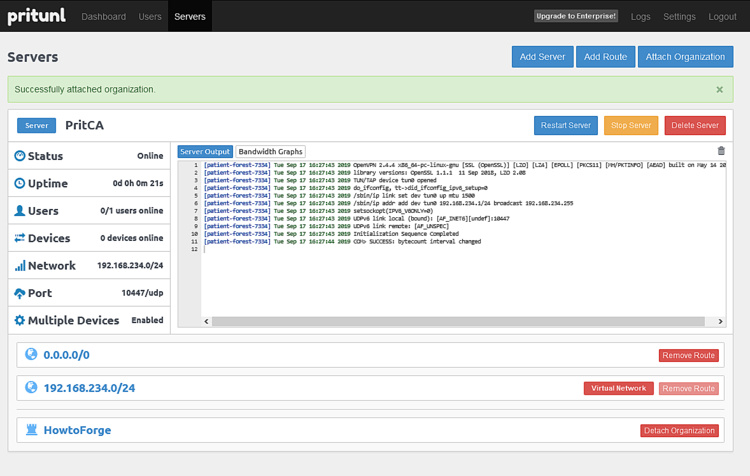Stop the PritCA server

pyautogui.click(x=631, y=125)
